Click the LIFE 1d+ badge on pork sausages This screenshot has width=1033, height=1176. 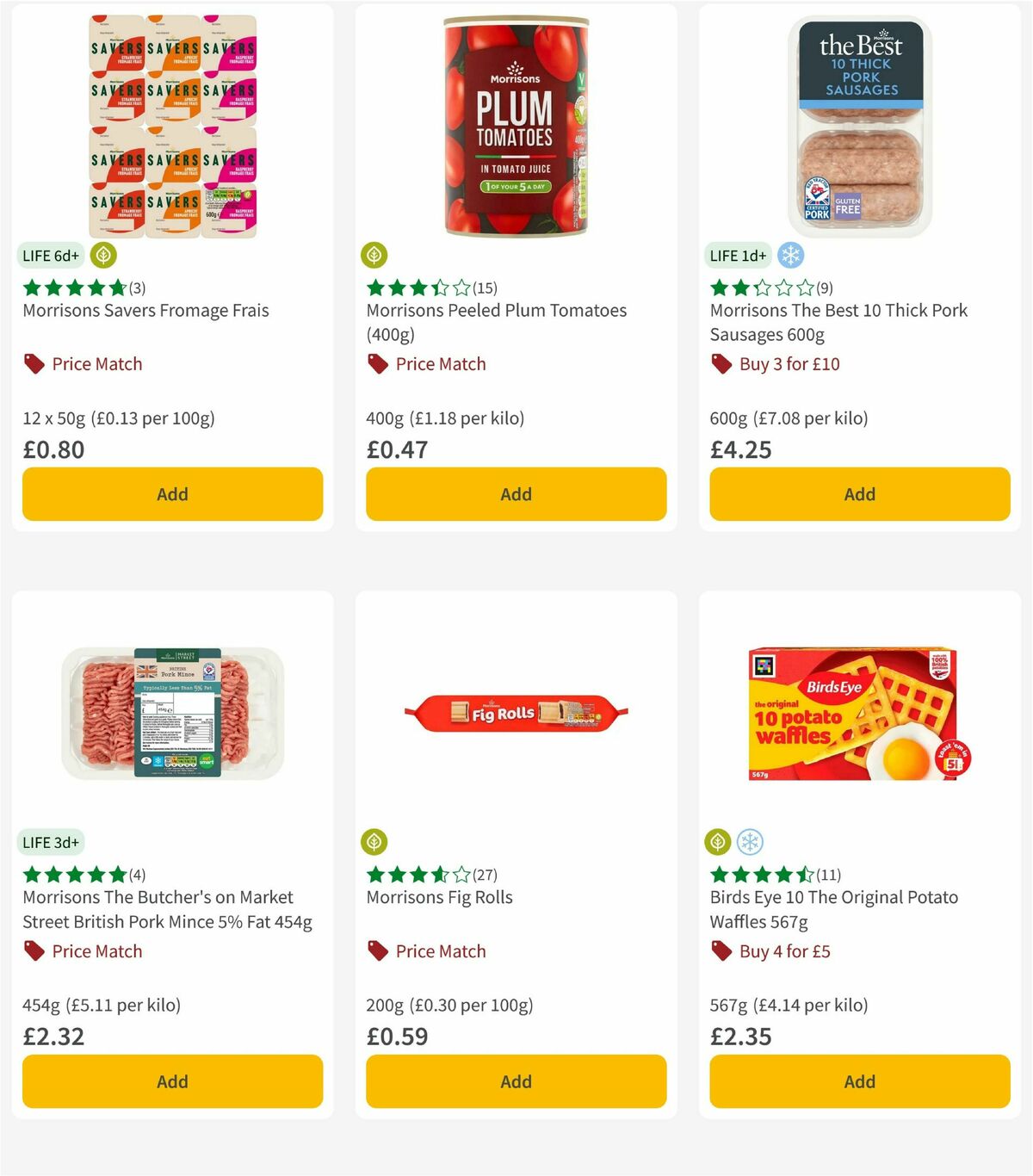click(x=737, y=255)
